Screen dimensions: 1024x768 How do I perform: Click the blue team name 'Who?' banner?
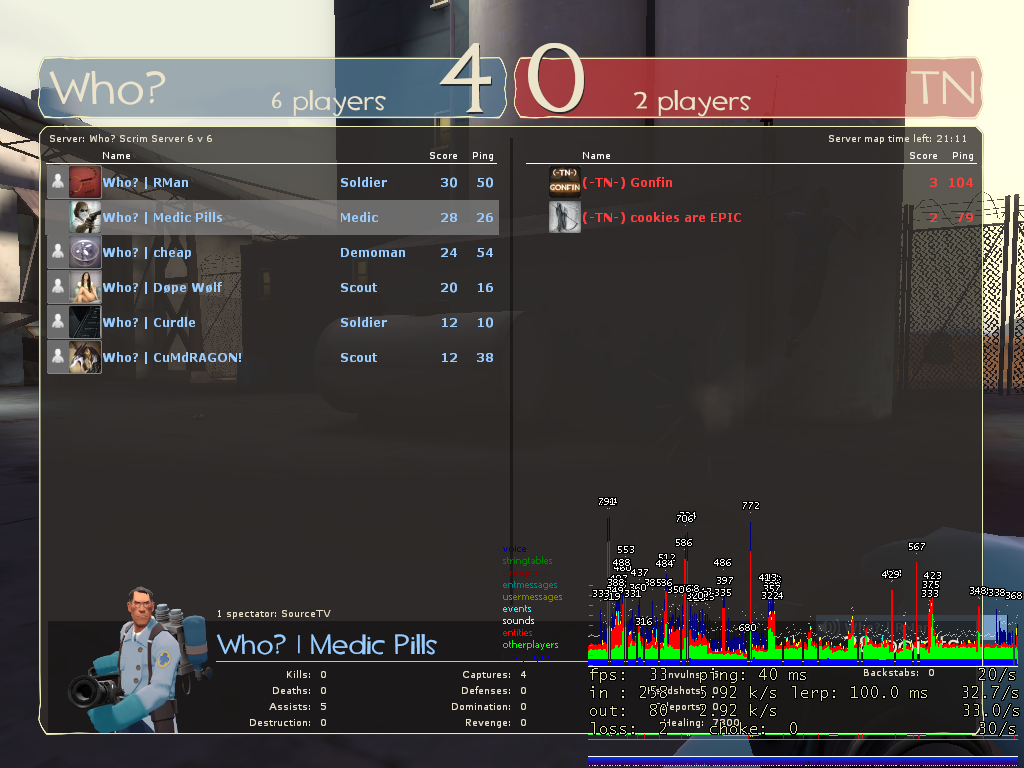tap(108, 88)
